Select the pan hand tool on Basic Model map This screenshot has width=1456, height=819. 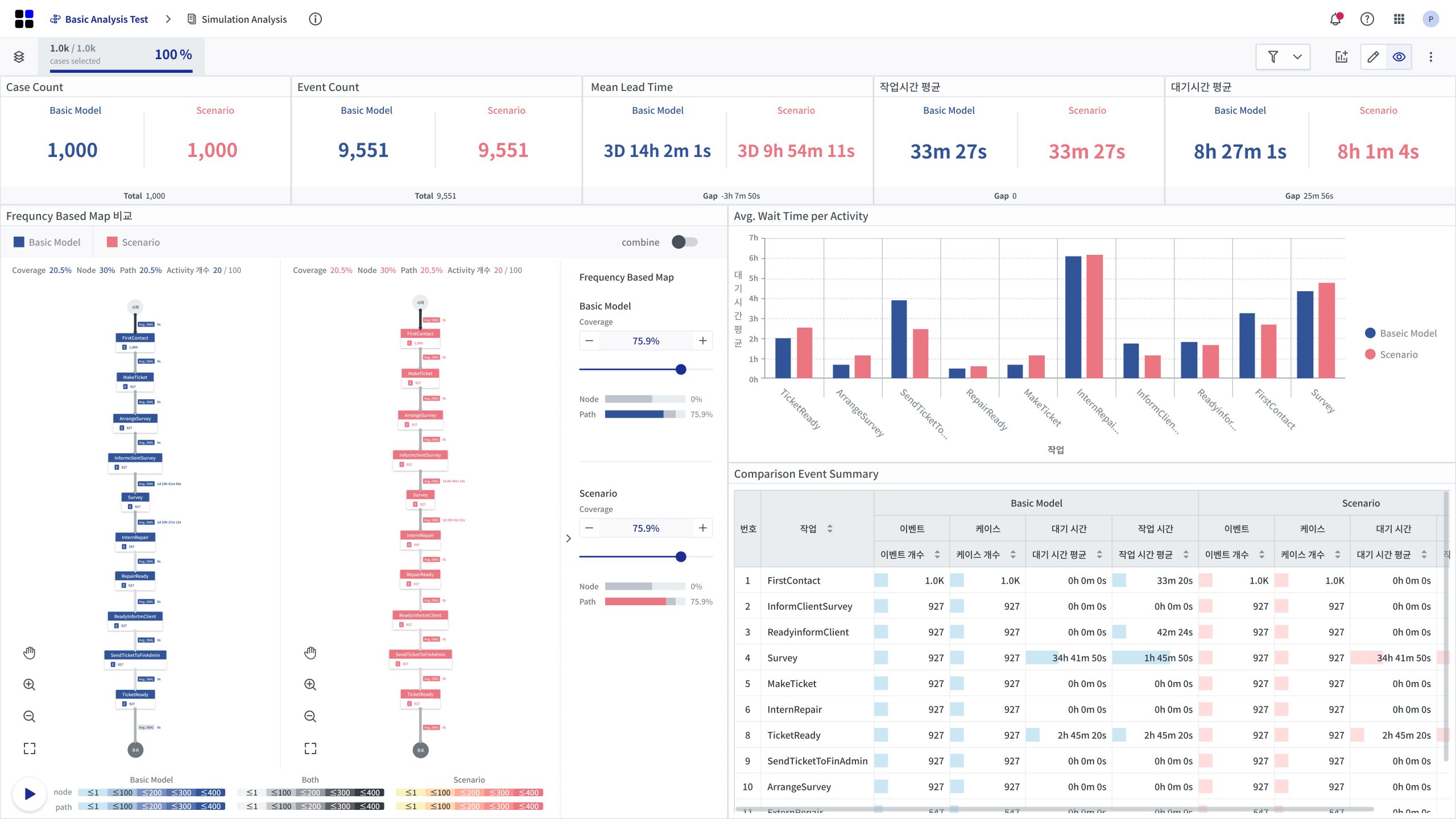30,652
